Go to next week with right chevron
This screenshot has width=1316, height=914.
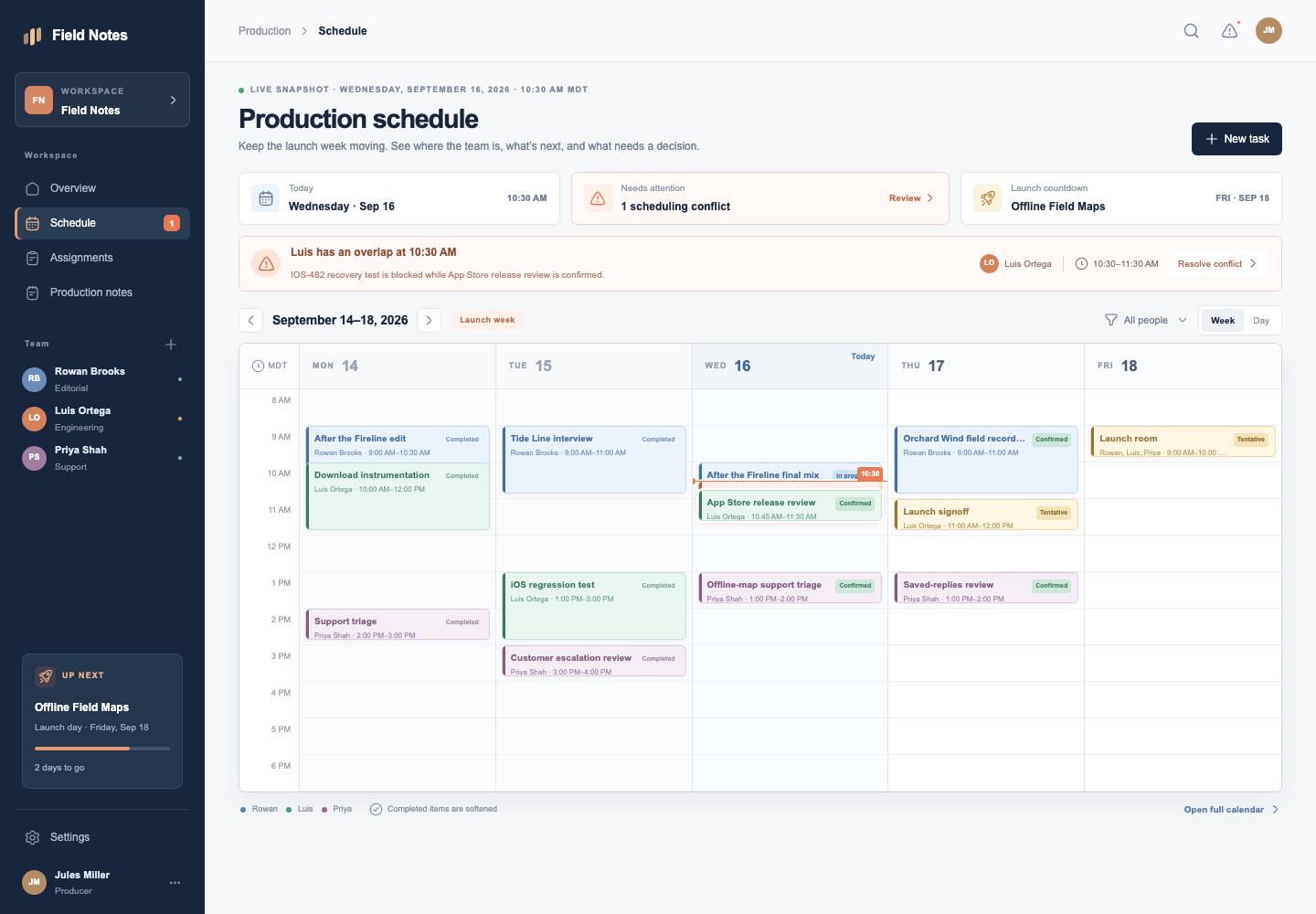429,321
